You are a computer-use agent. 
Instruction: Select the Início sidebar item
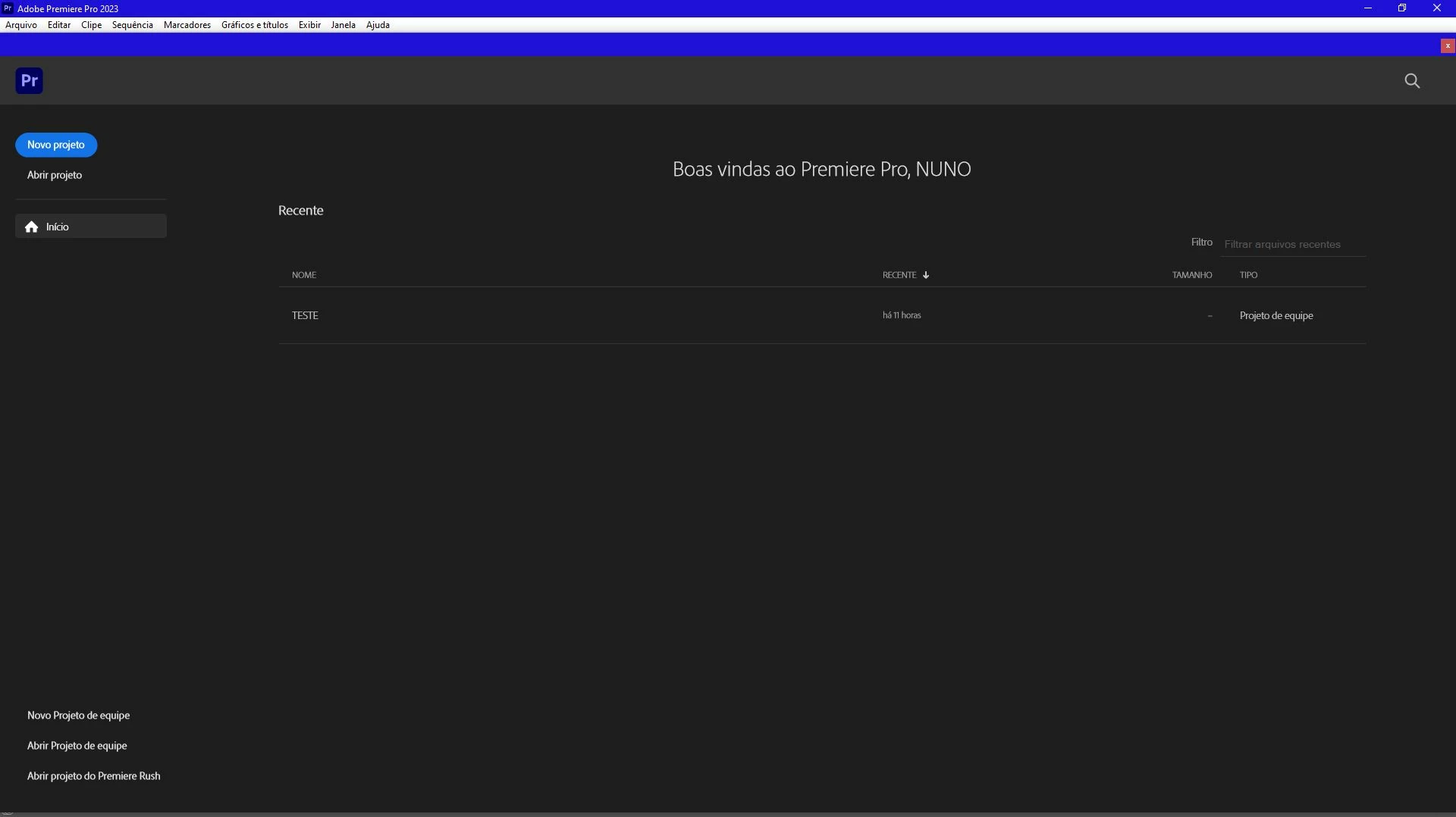pos(91,227)
